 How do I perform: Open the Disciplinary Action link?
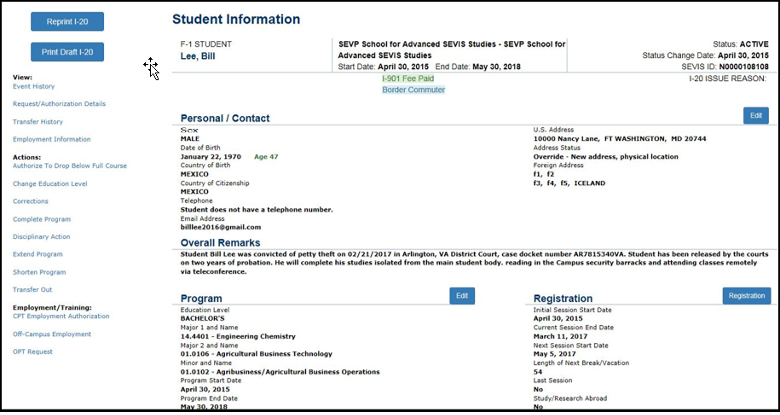(41, 237)
